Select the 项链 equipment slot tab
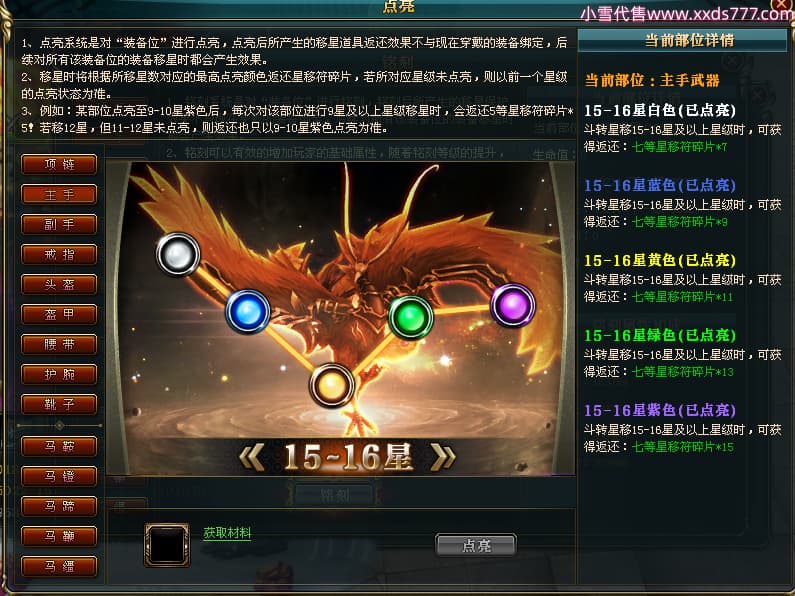 (x=59, y=164)
